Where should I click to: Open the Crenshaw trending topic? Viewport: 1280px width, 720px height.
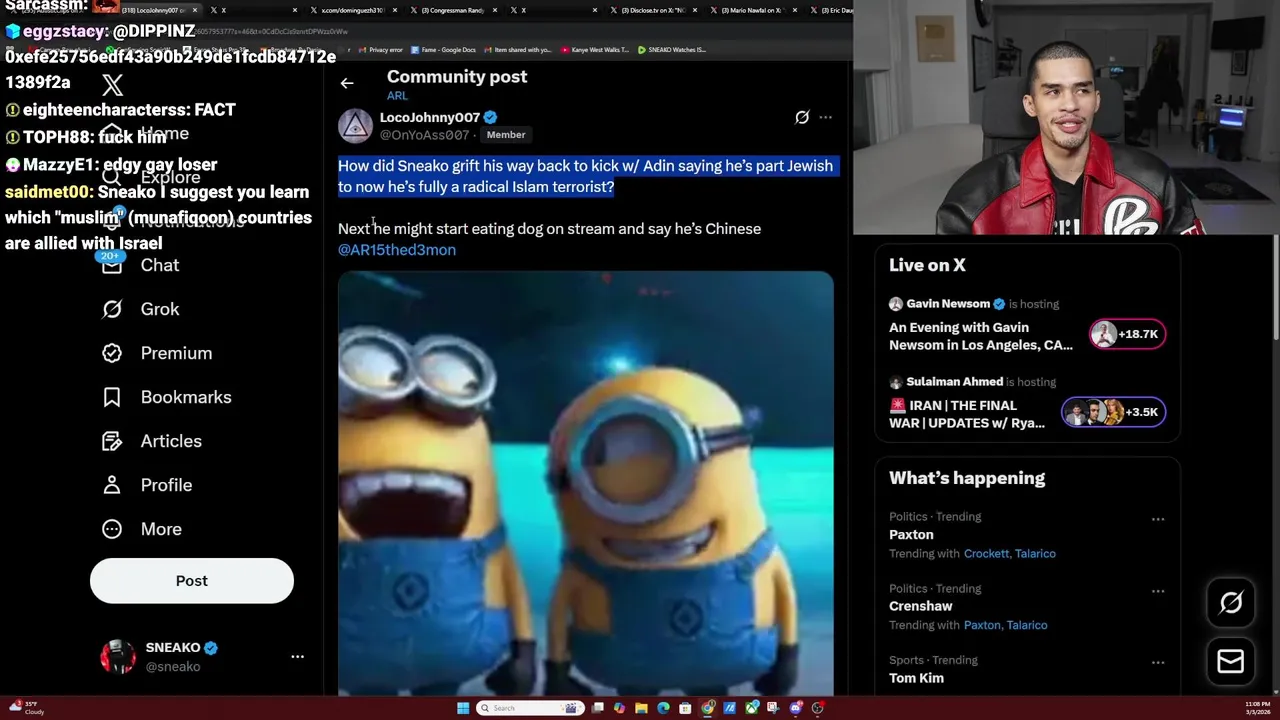[x=921, y=607]
